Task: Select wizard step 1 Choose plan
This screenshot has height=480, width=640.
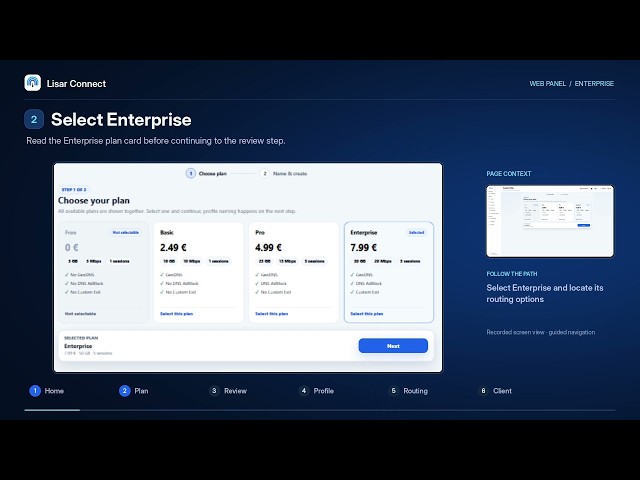Action: tap(206, 173)
